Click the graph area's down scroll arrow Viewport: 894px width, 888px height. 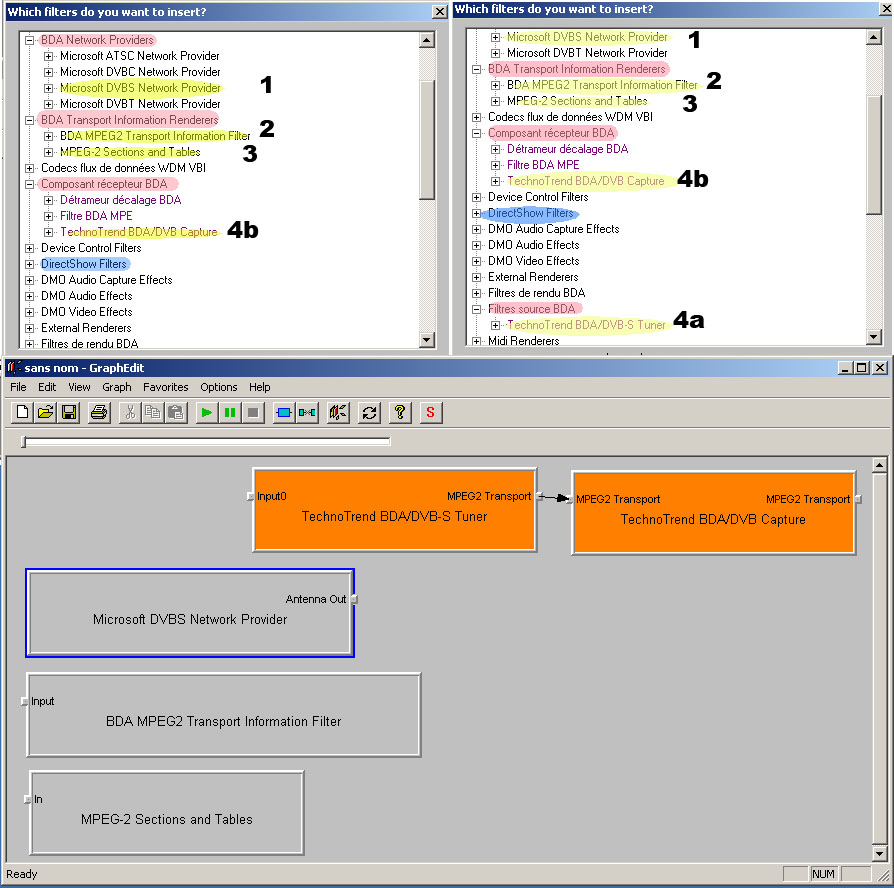pyautogui.click(x=879, y=854)
